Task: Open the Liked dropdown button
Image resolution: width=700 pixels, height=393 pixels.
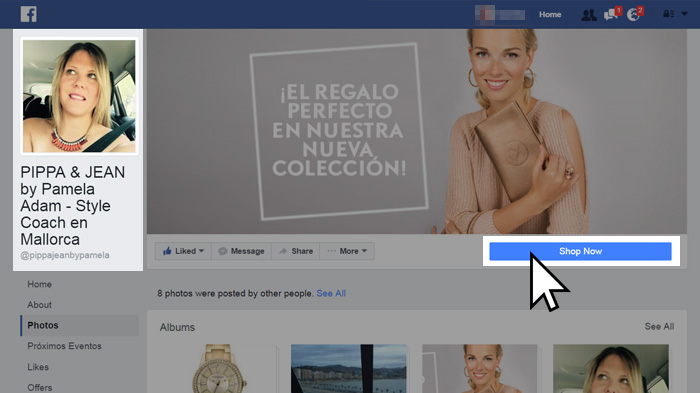Action: (x=183, y=251)
